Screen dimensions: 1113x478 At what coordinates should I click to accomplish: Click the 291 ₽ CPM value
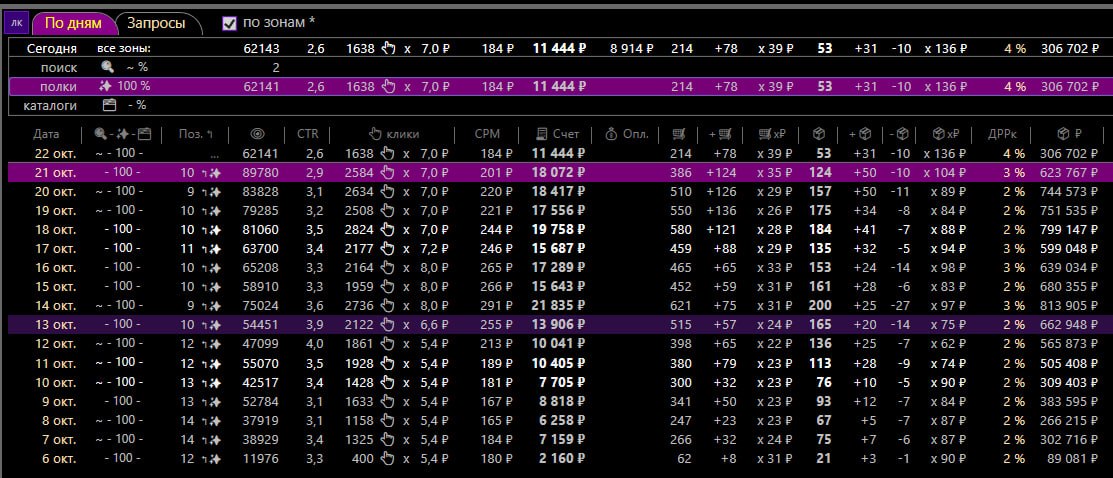click(x=498, y=305)
